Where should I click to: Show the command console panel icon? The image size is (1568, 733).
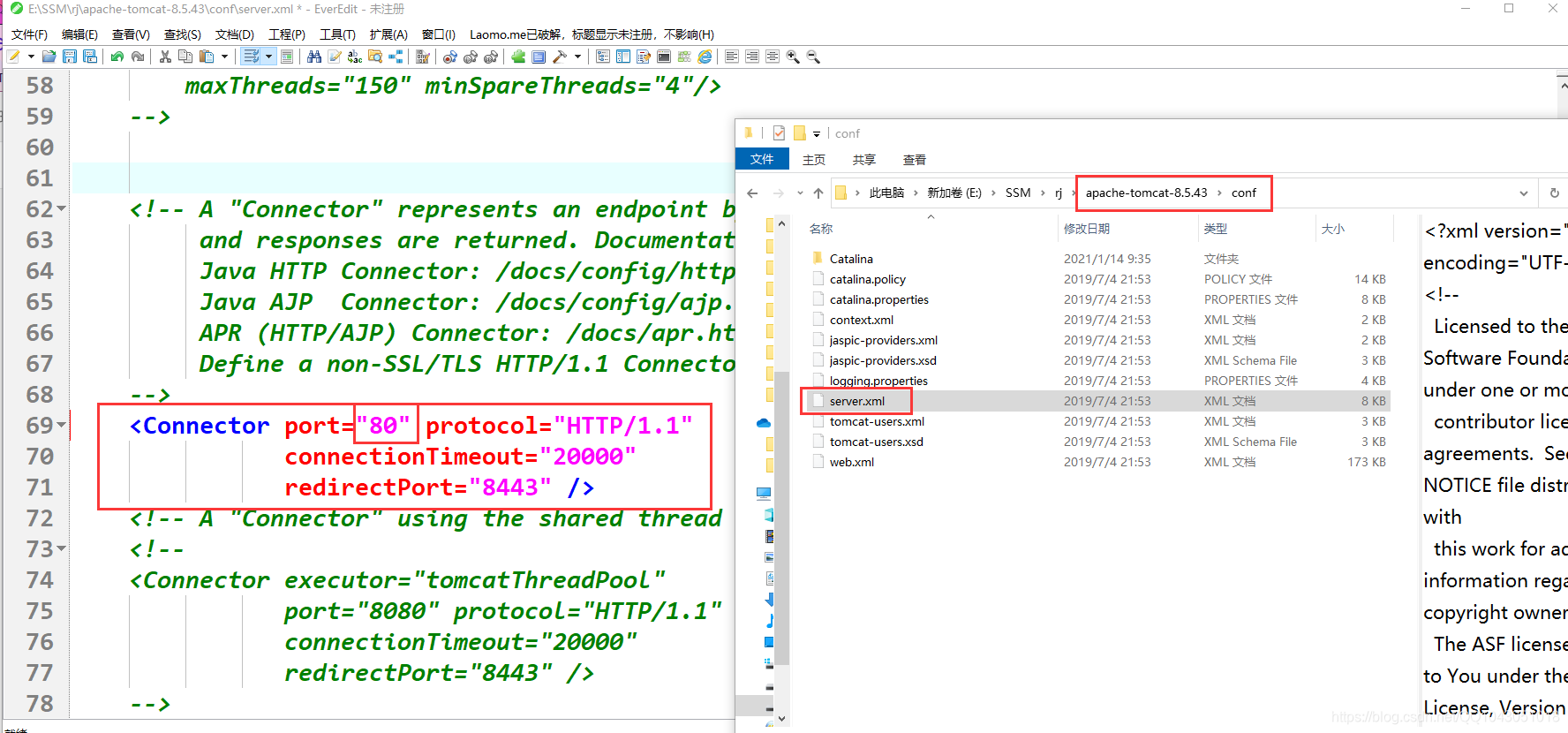(664, 57)
